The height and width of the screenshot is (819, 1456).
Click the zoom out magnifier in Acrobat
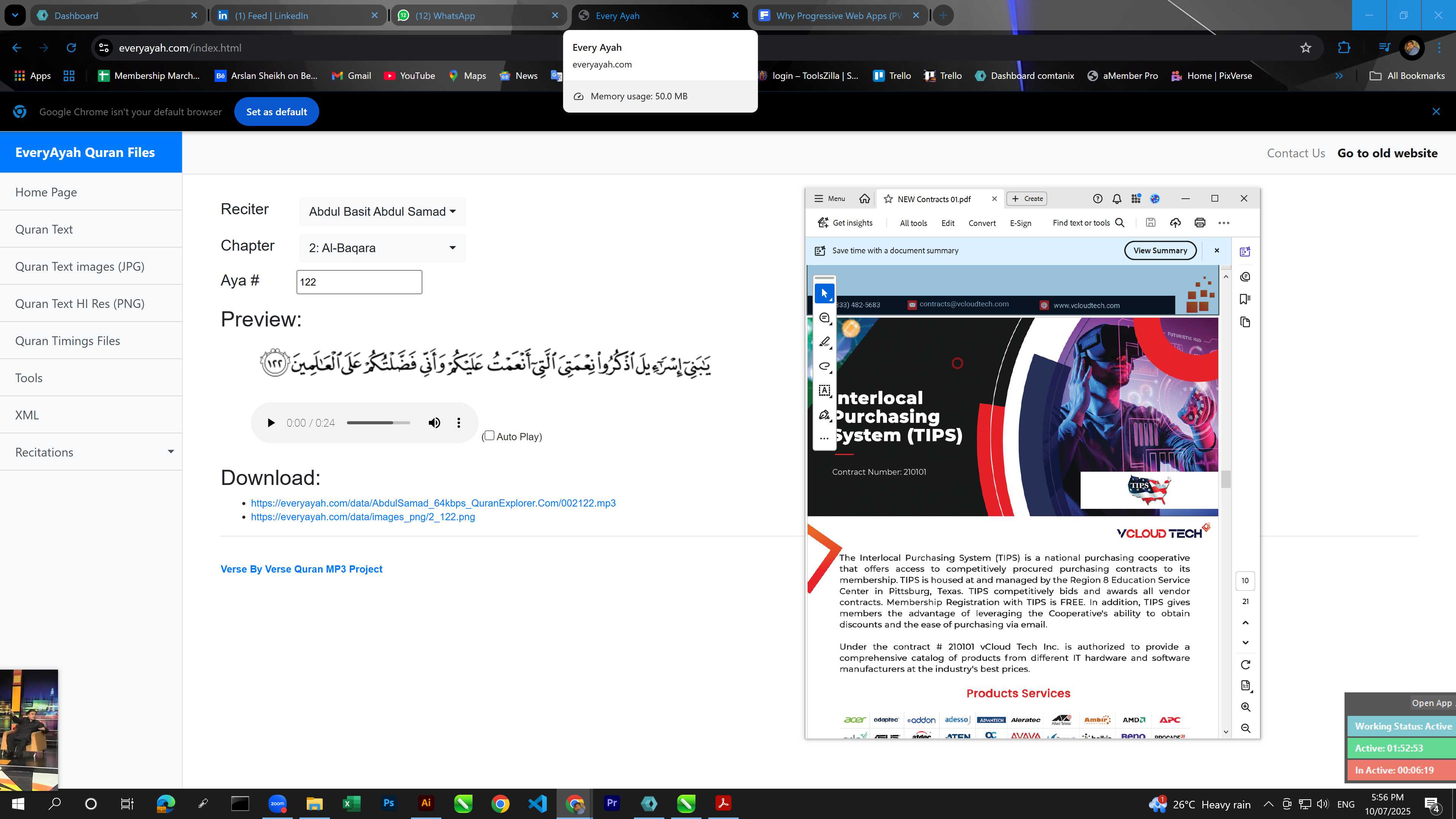click(1245, 728)
